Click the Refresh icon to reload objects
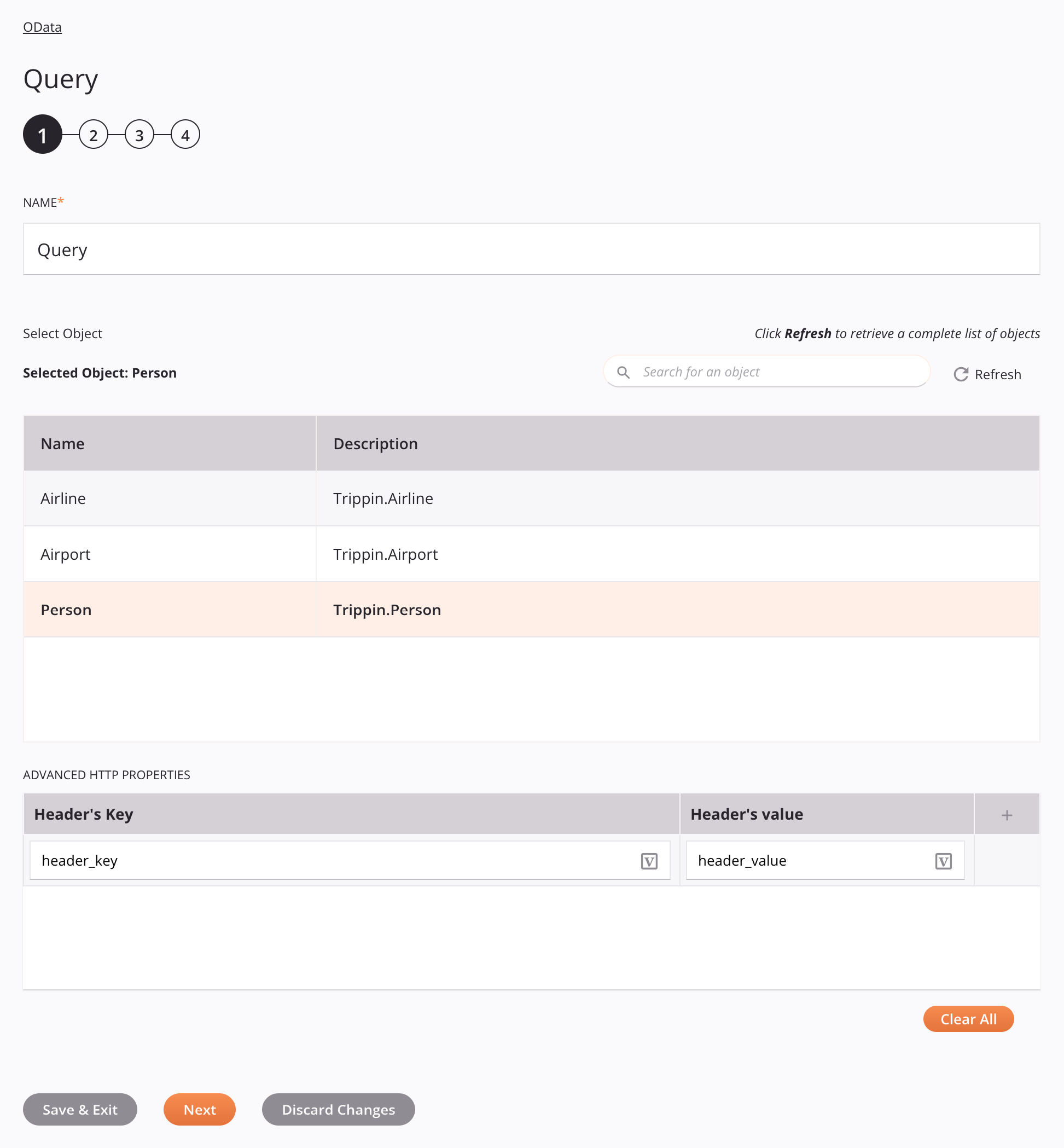The height and width of the screenshot is (1148, 1064). (960, 374)
